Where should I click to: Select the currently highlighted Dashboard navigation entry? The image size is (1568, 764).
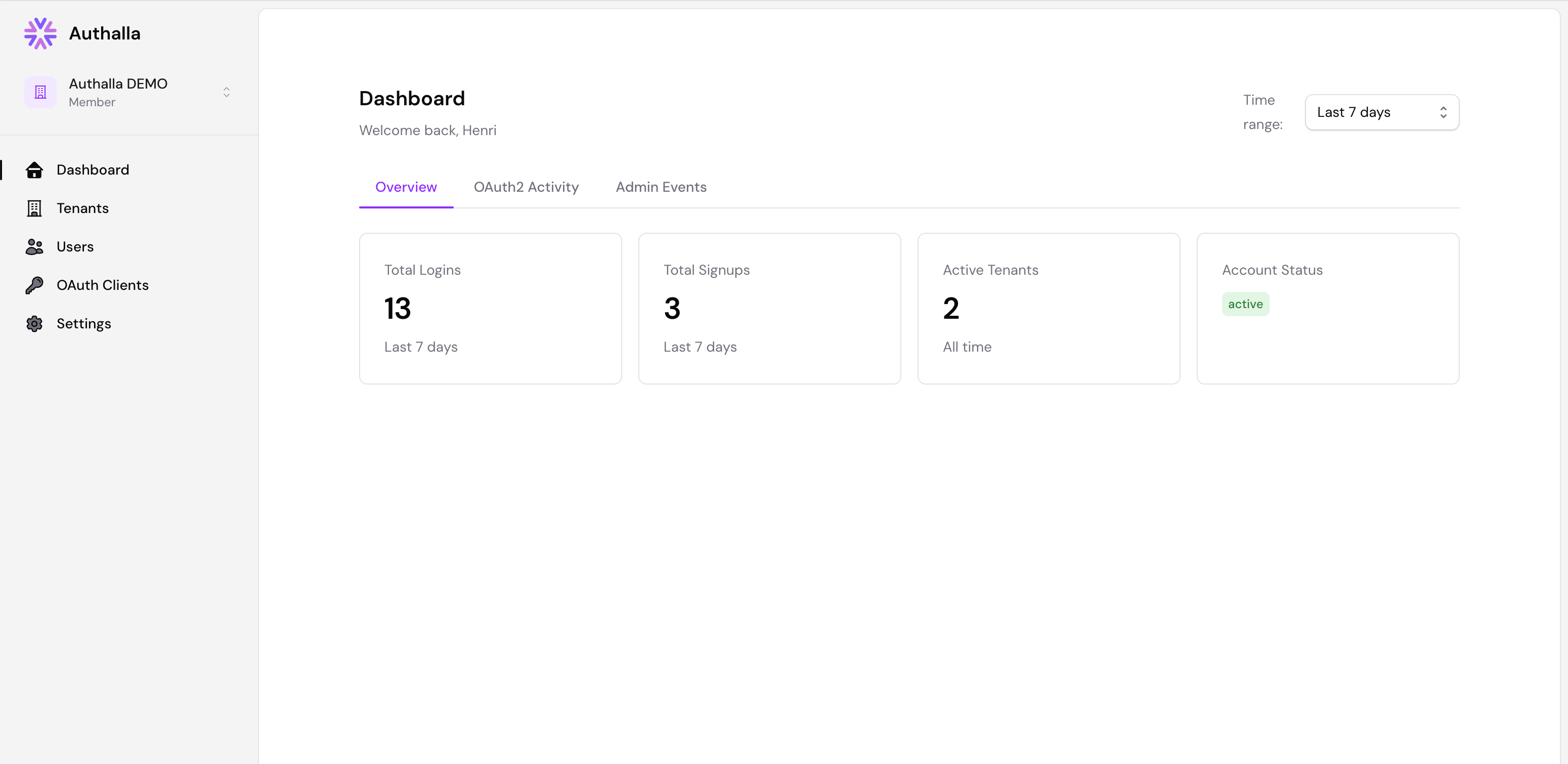[93, 170]
